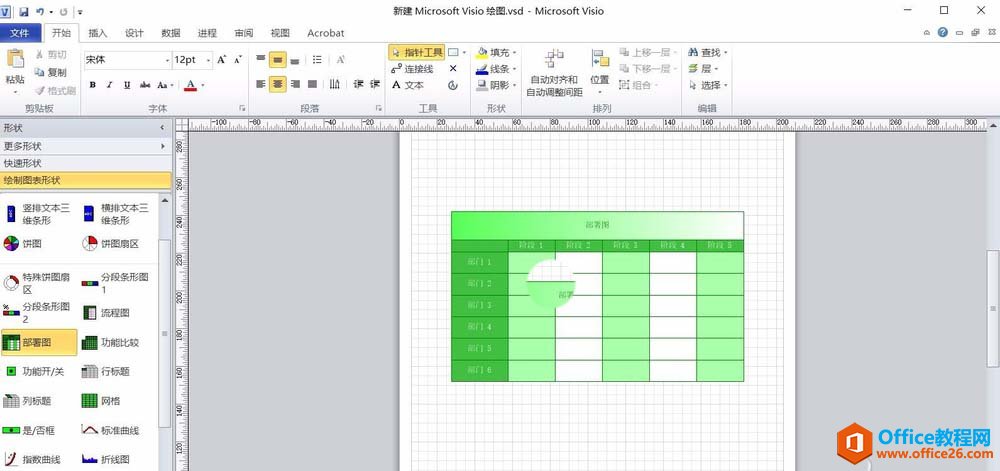Align text right in paragraph group
Viewport: 1000px width, 471px height.
tap(295, 84)
